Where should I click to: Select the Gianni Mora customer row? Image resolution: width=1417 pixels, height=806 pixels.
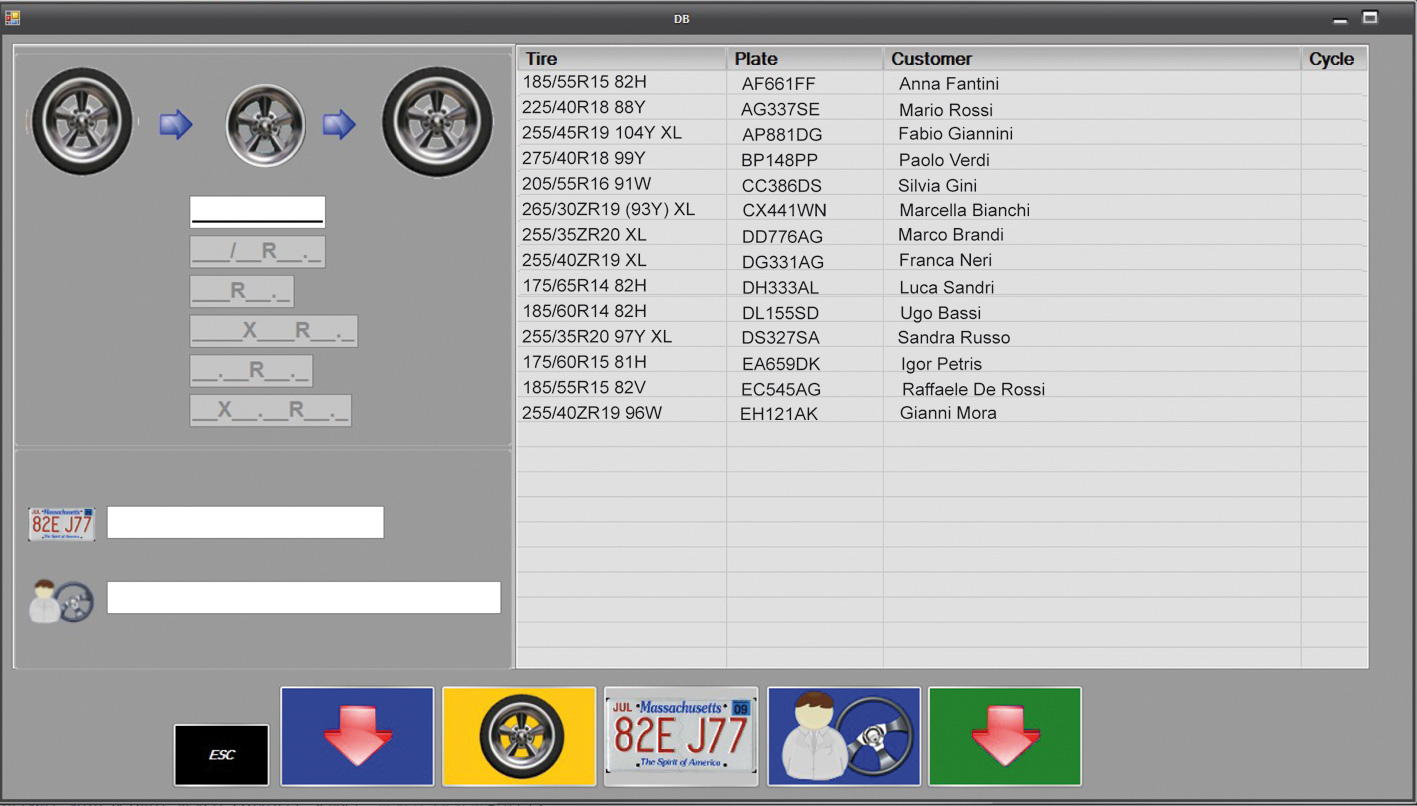(947, 413)
